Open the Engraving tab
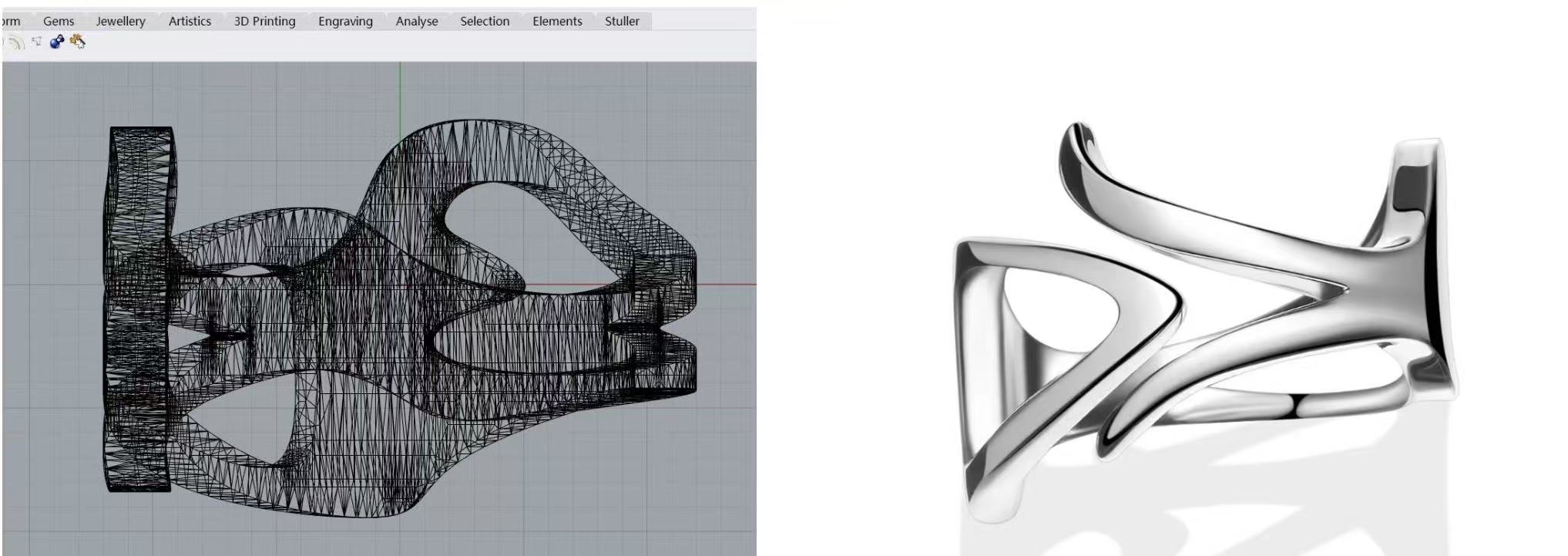 [x=345, y=22]
